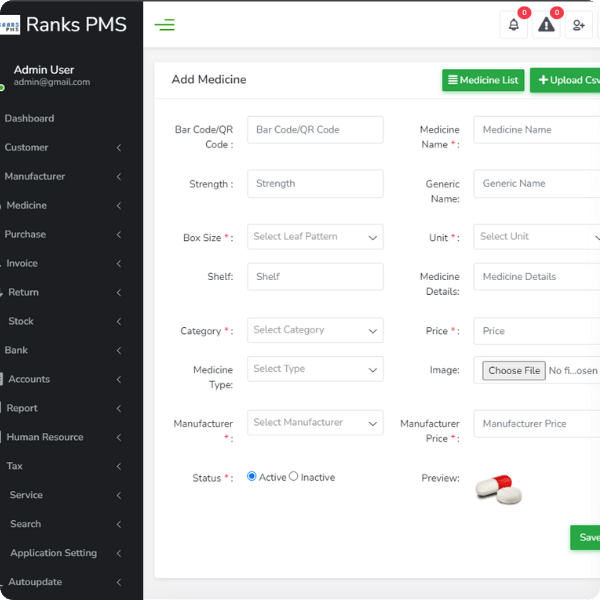The width and height of the screenshot is (600, 600).
Task: Open the Select Manufacturer dropdown
Action: (315, 423)
